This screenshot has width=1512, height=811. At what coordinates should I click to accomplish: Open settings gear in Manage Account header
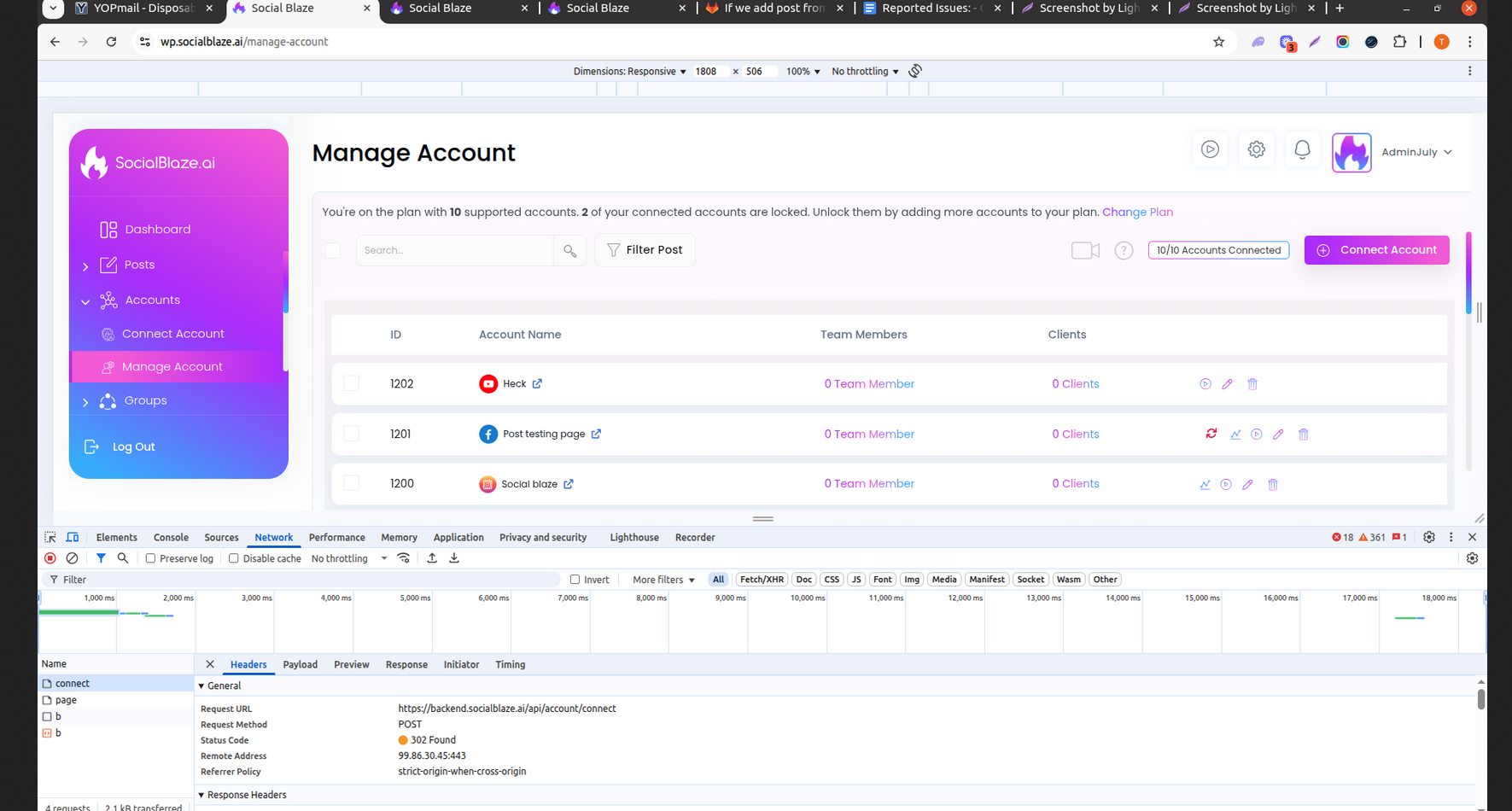coord(1256,149)
